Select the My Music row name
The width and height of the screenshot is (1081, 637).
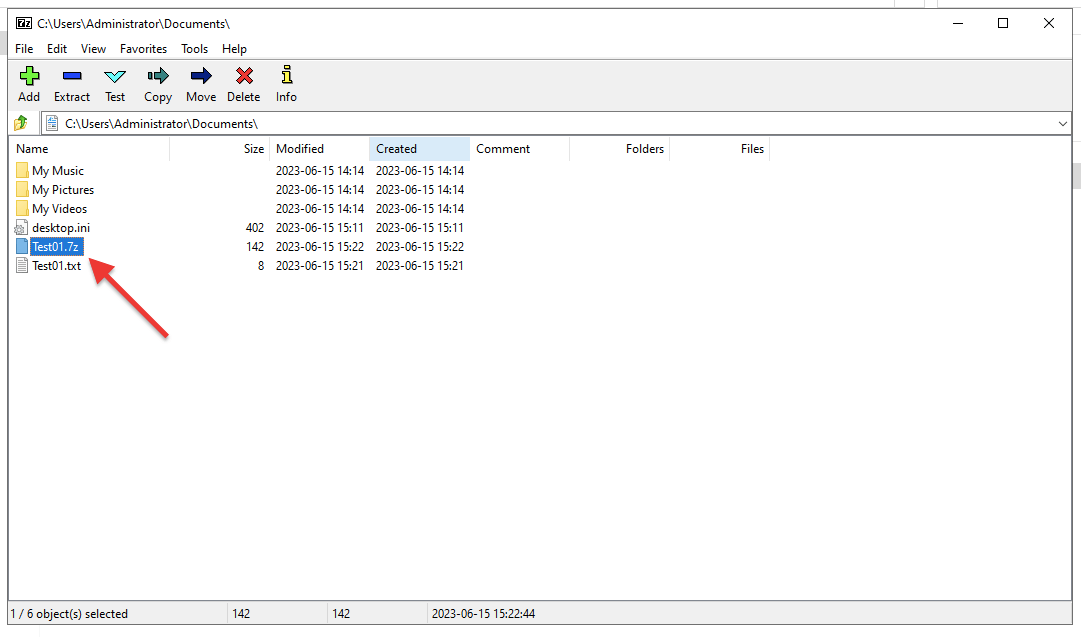pyautogui.click(x=58, y=170)
